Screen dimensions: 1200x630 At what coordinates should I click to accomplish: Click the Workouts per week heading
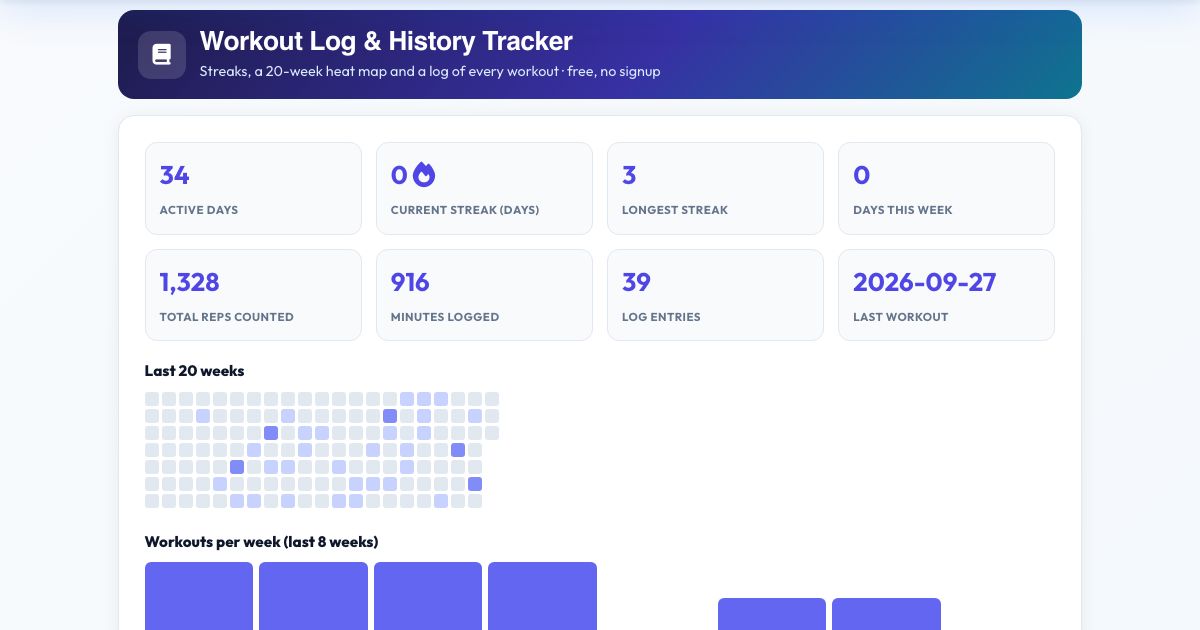(262, 542)
